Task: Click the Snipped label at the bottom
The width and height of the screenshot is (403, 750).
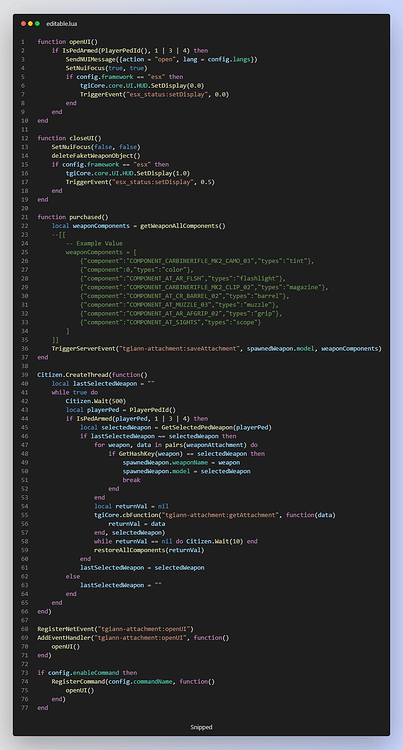Action: [x=201, y=727]
